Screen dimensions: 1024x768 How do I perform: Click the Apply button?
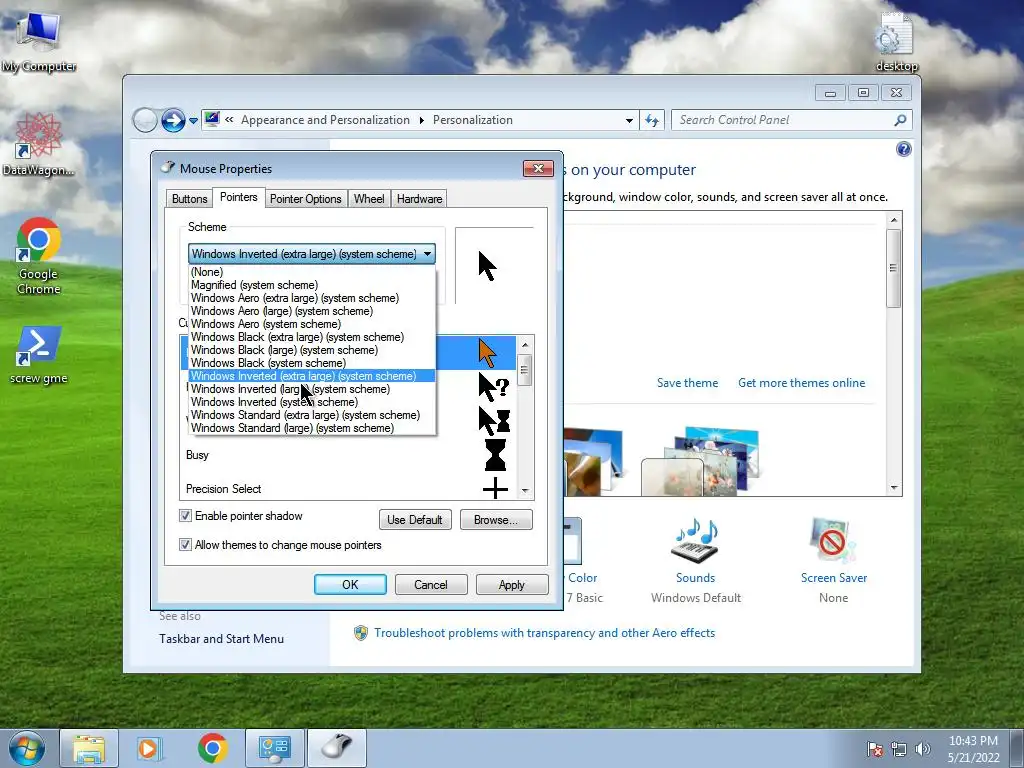[x=512, y=584]
